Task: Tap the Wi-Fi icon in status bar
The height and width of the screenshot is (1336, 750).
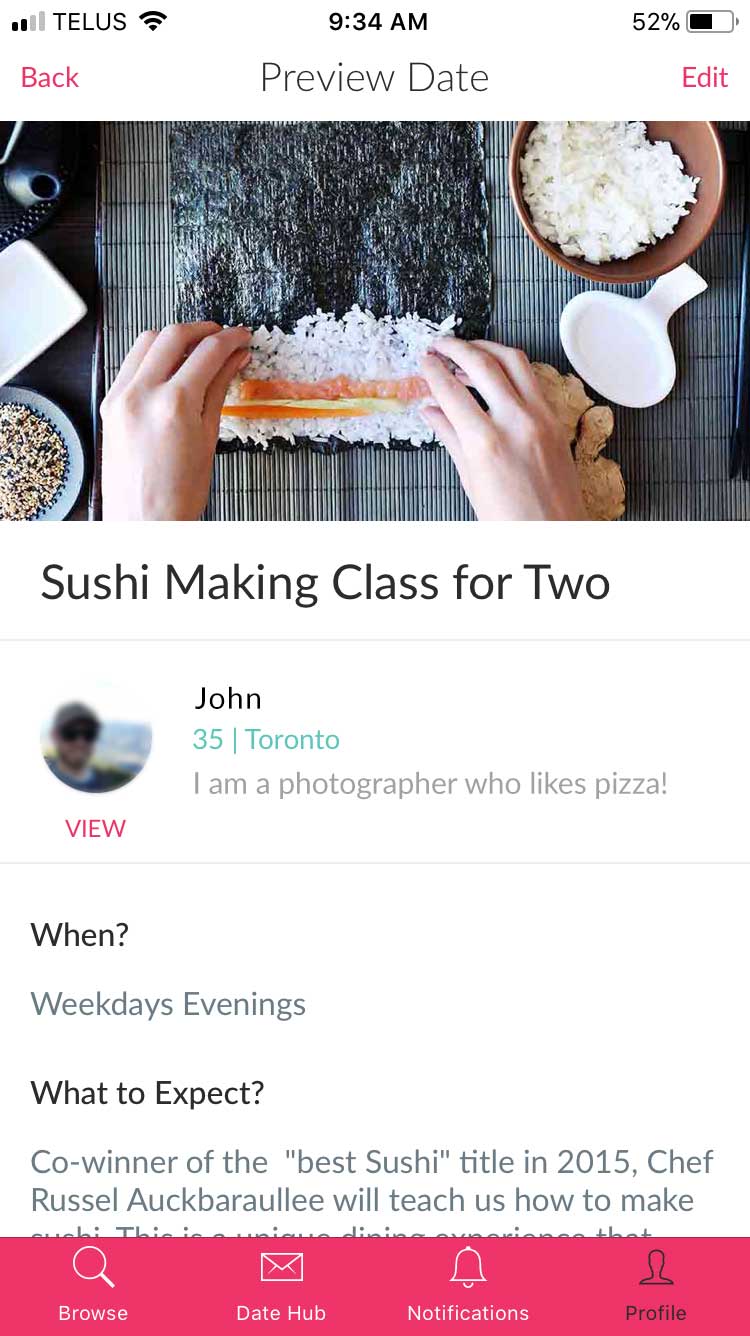Action: pos(153,21)
